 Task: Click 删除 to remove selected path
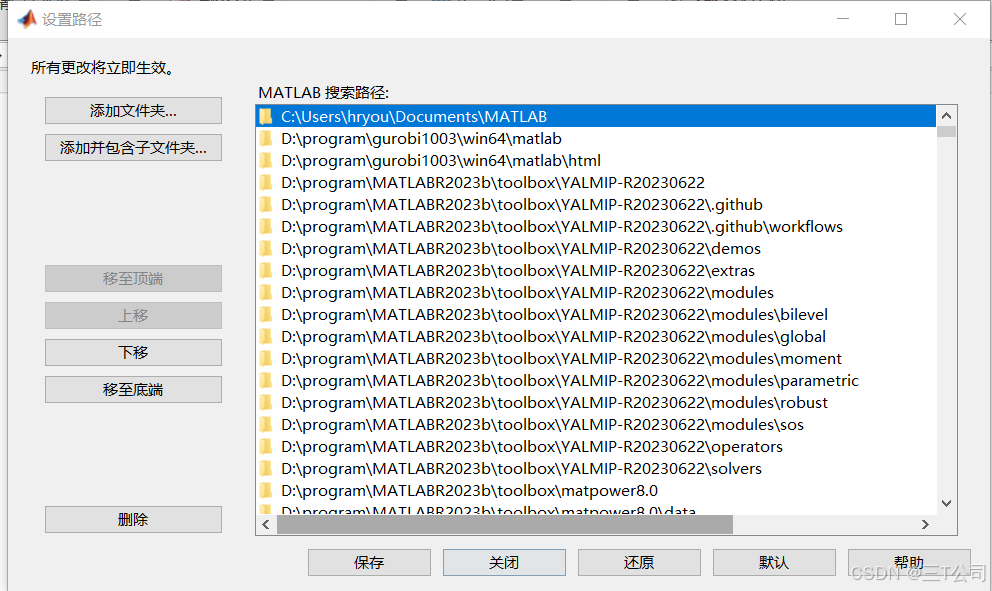click(x=133, y=519)
